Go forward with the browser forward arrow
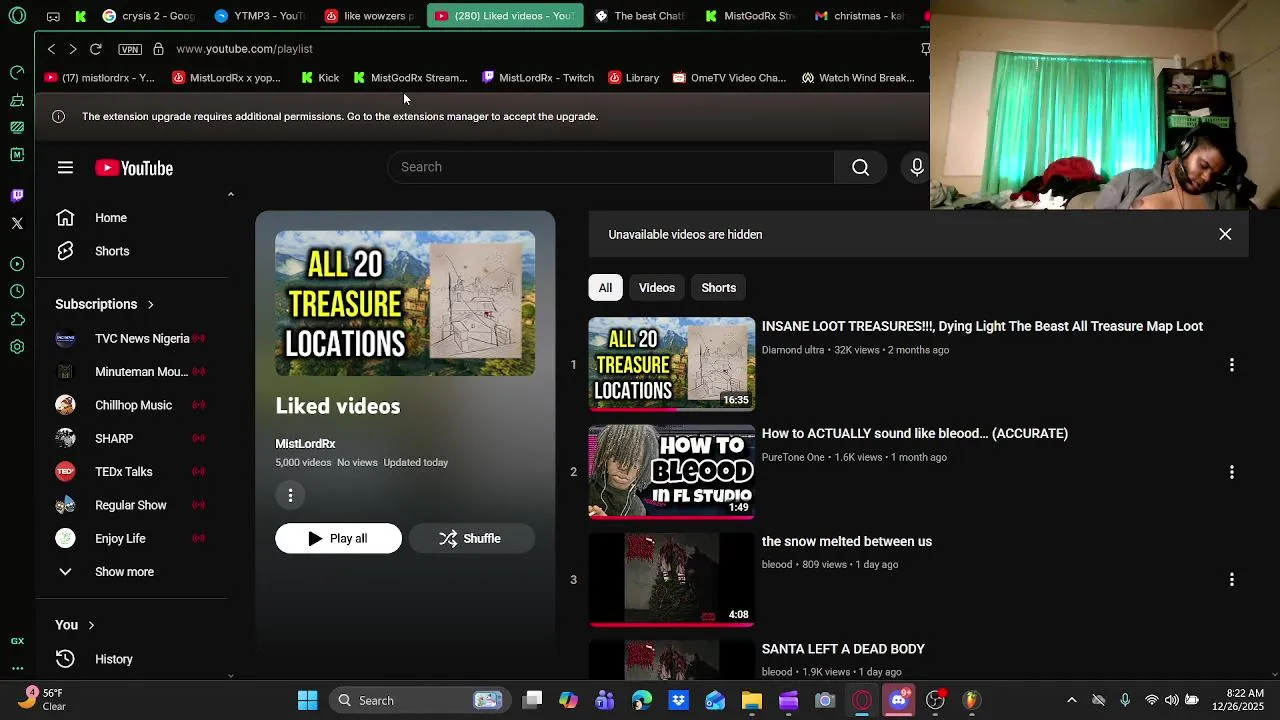Image resolution: width=1280 pixels, height=720 pixels. pyautogui.click(x=73, y=49)
